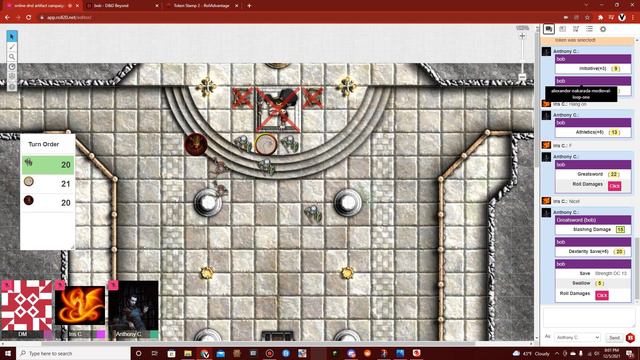This screenshot has height=360, width=640.
Task: Reload the browser page
Action: pyautogui.click(x=29, y=18)
